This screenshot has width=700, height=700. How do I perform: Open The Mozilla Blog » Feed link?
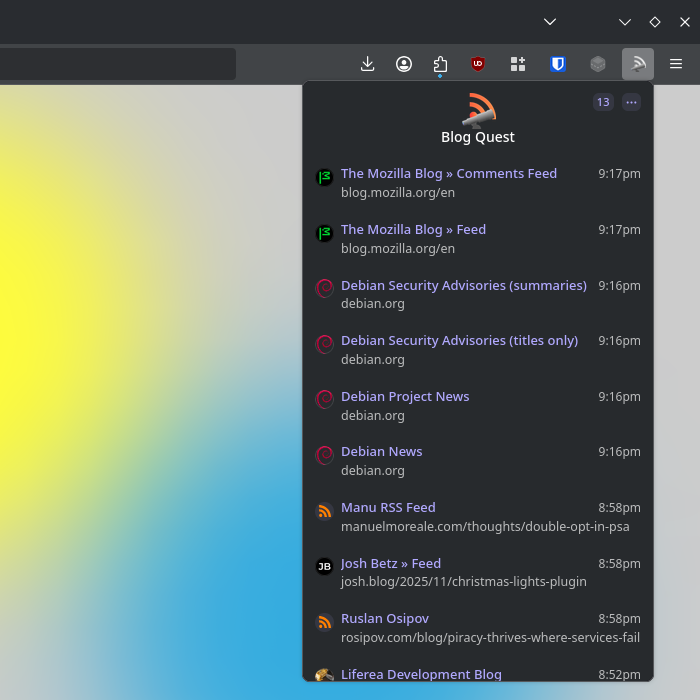(x=413, y=230)
